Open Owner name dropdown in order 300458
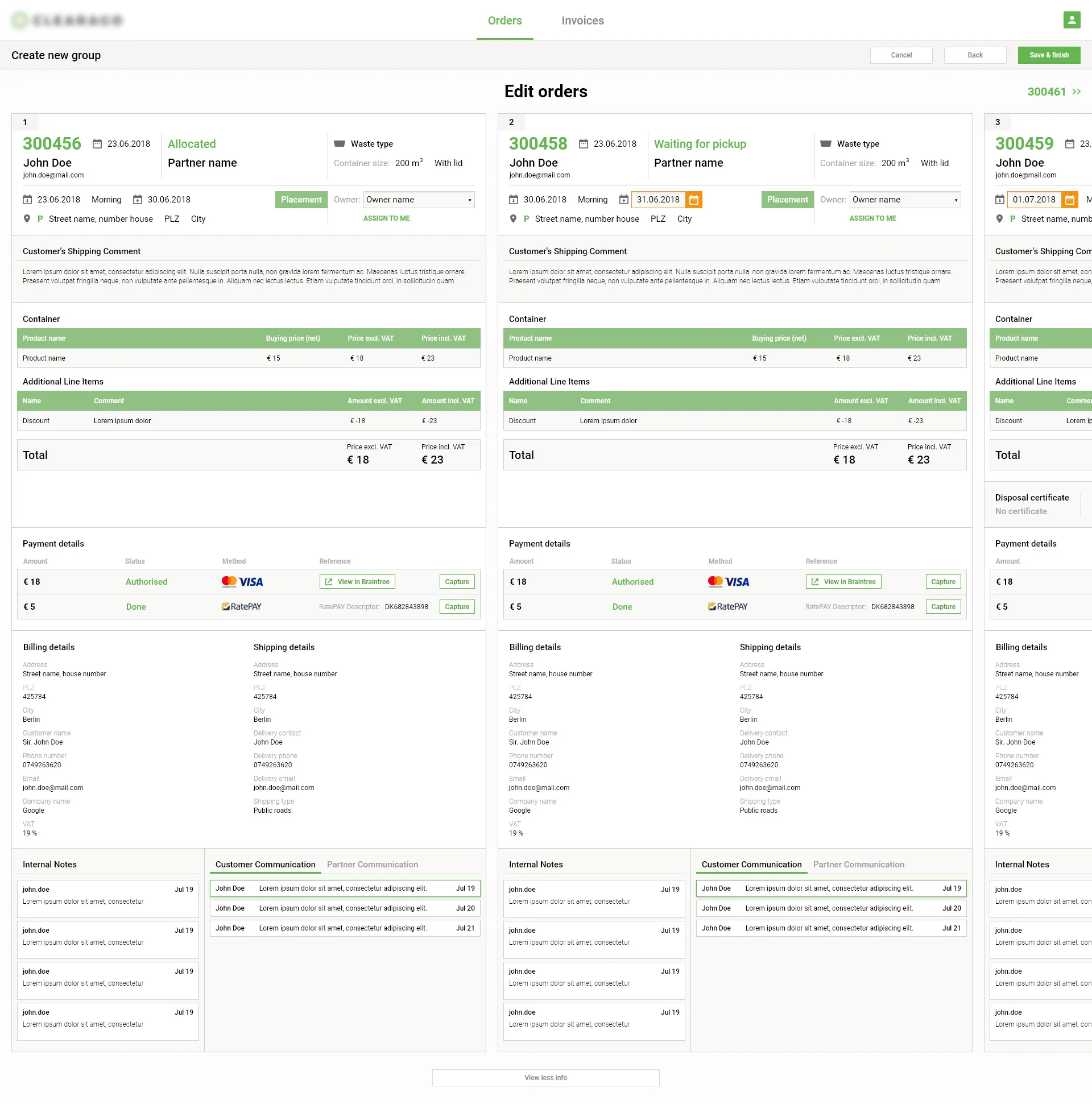Screen dimensions: 1092x1104 tap(904, 200)
